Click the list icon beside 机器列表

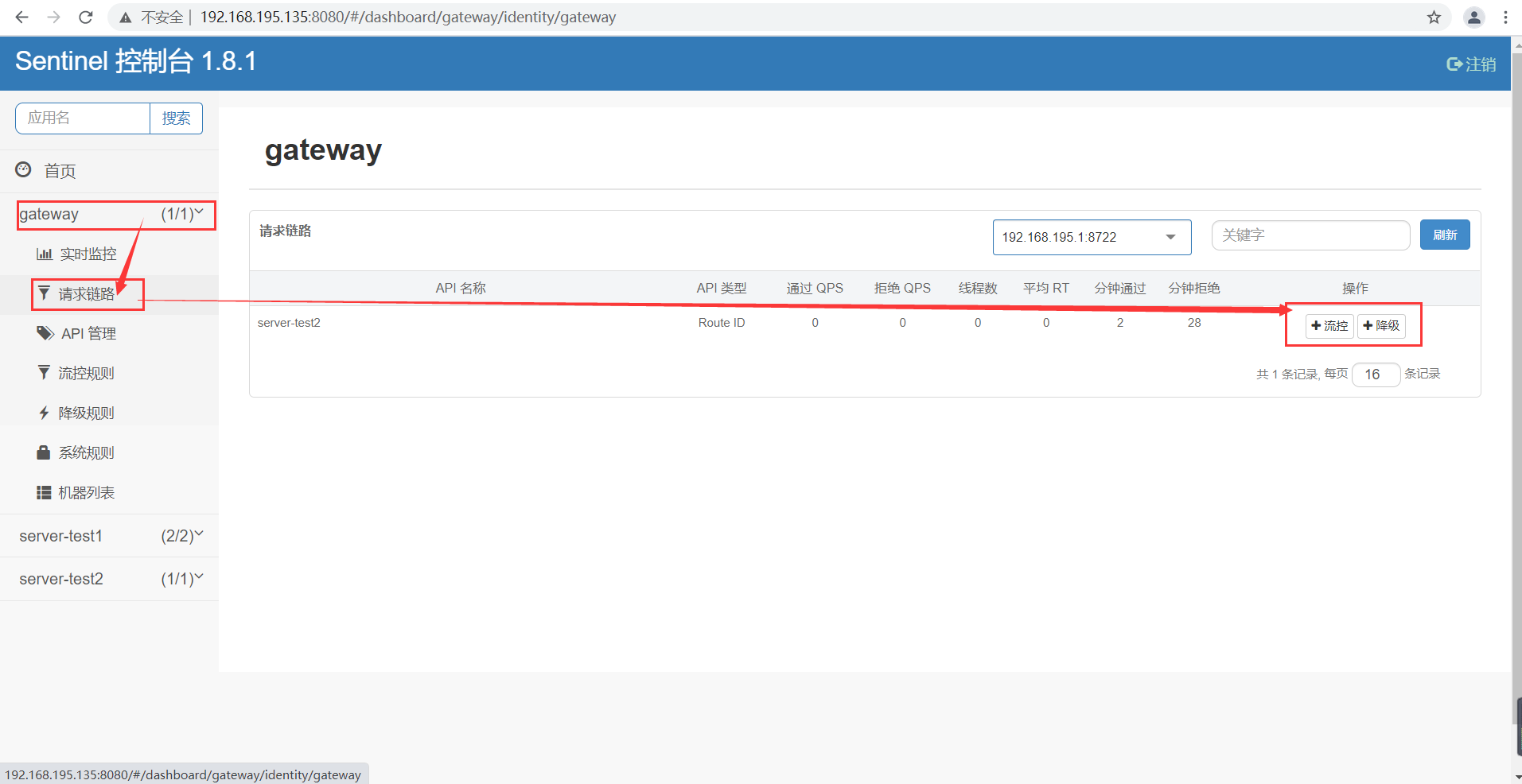pos(44,492)
